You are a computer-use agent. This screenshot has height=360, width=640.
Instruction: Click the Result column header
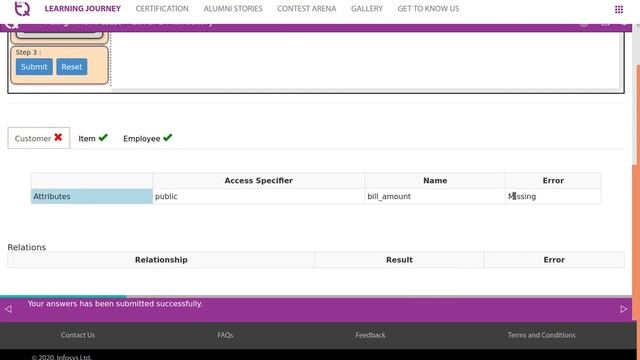399,260
